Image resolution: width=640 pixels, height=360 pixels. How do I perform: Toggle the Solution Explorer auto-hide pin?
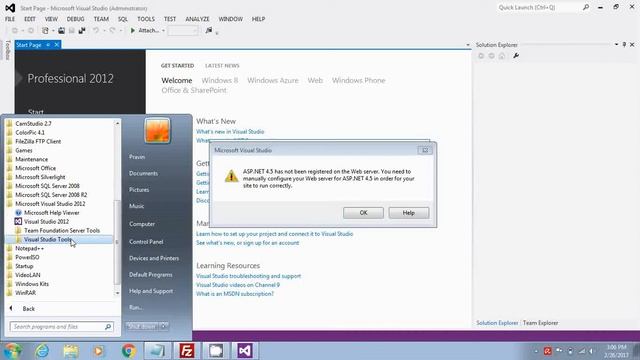(x=624, y=44)
